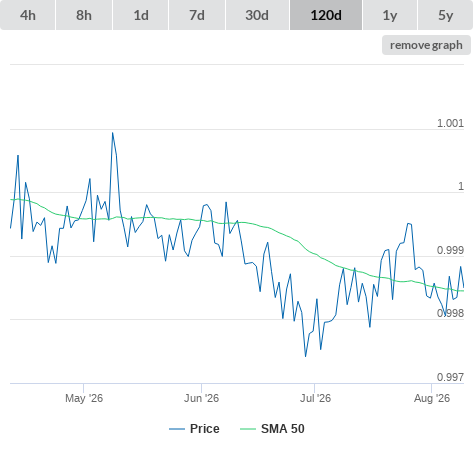Toggle the Price series in legend
Screen dimensions: 474x455
tap(205, 429)
